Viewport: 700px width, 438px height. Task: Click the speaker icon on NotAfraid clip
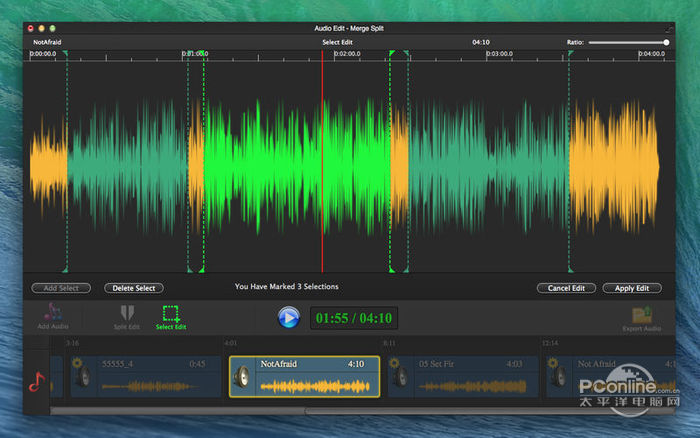242,378
